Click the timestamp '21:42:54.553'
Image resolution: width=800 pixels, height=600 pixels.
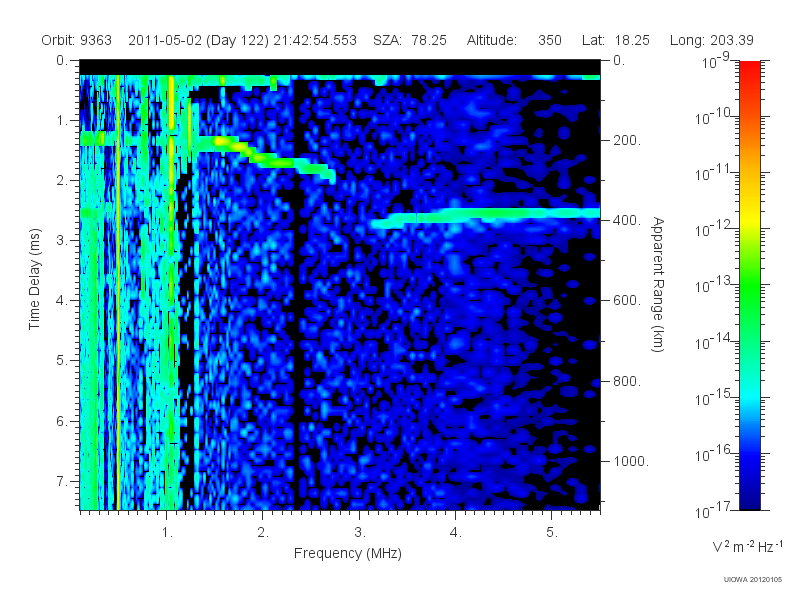[315, 40]
